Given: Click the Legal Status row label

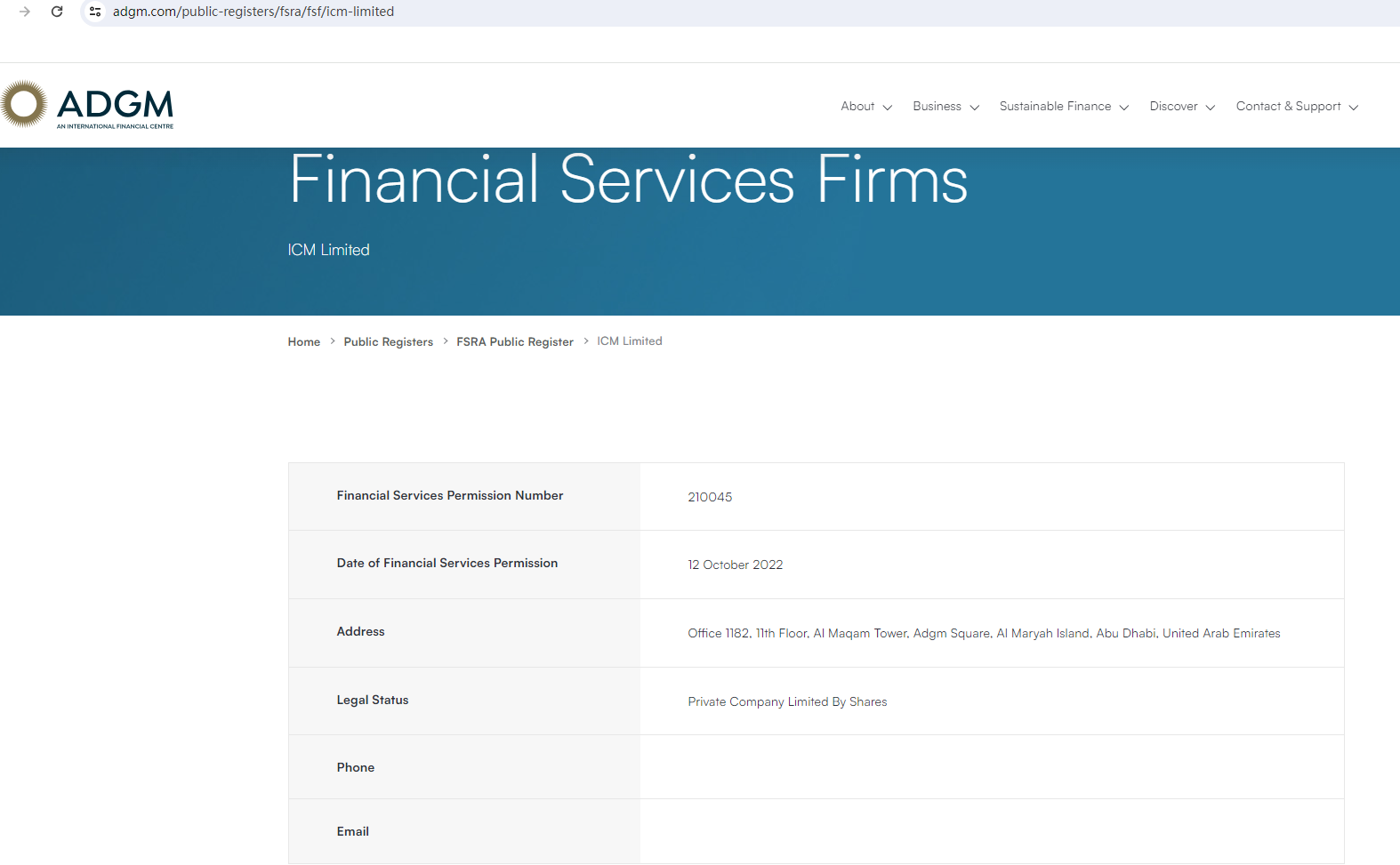Looking at the screenshot, I should point(373,701).
